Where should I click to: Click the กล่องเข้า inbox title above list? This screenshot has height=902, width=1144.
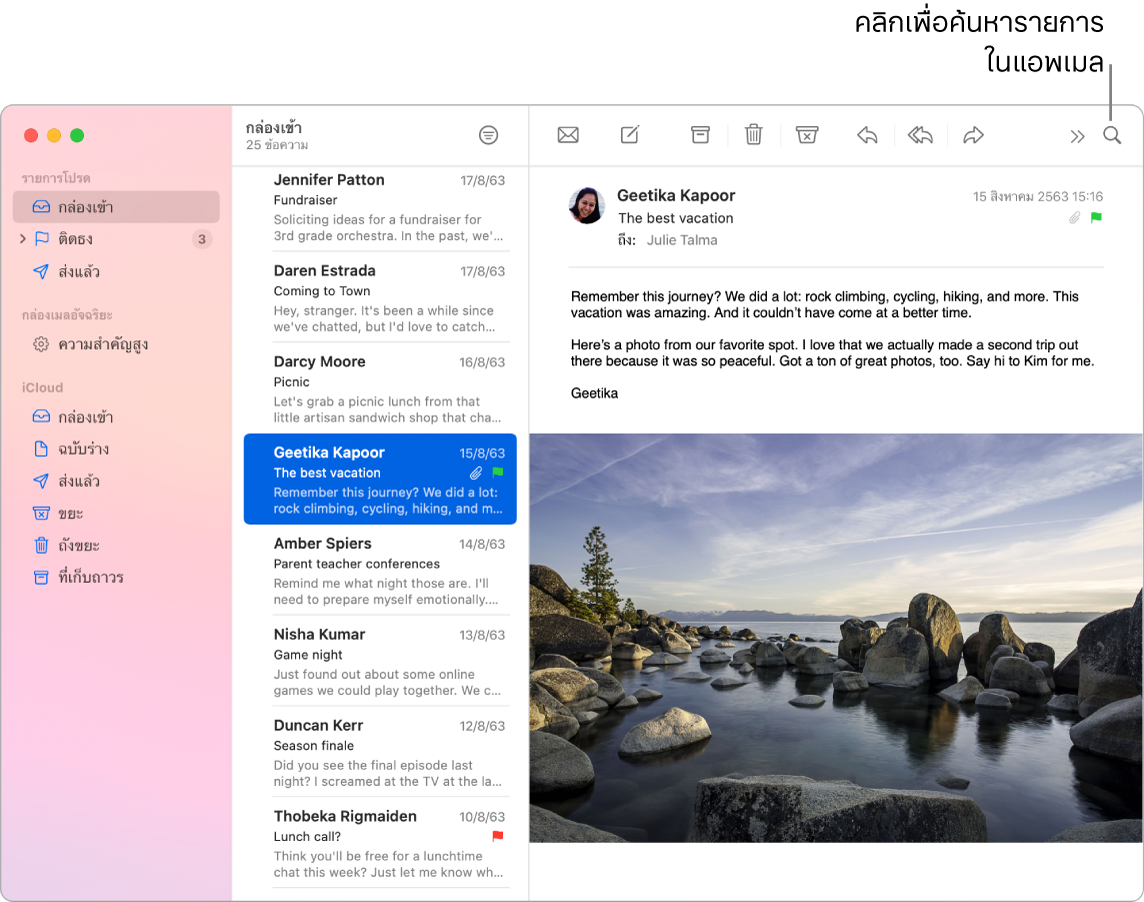(274, 128)
